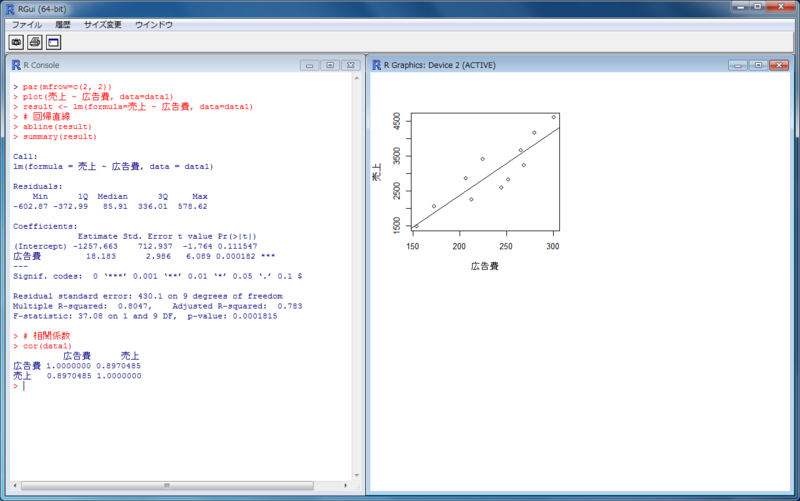Minimize the R Graphics Device 2 window
Image resolution: width=800 pixels, height=501 pixels.
(738, 65)
